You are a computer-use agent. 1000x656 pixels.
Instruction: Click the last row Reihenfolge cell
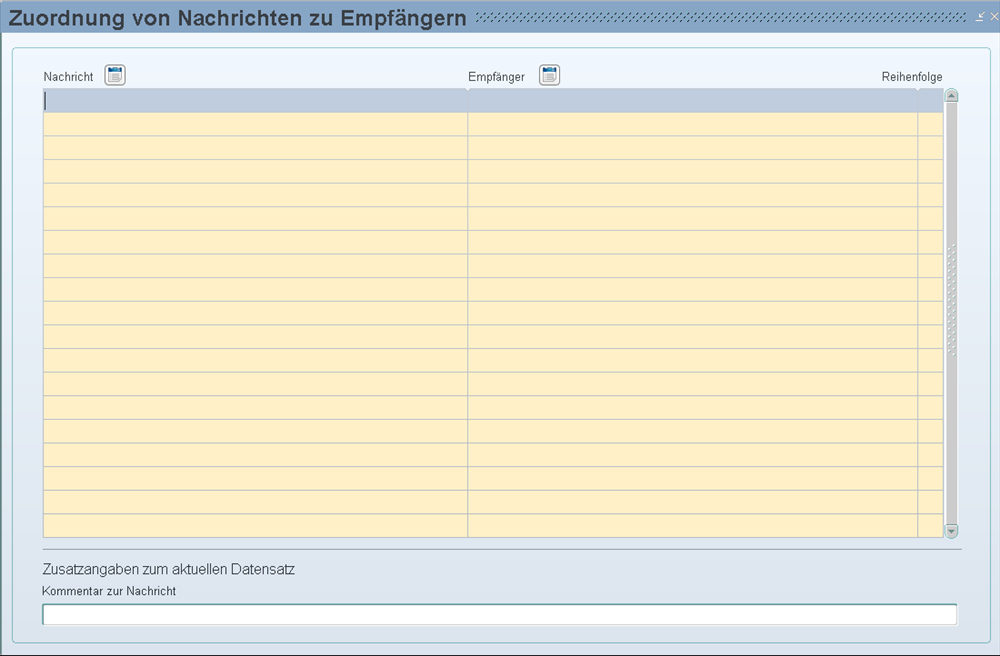(x=930, y=526)
